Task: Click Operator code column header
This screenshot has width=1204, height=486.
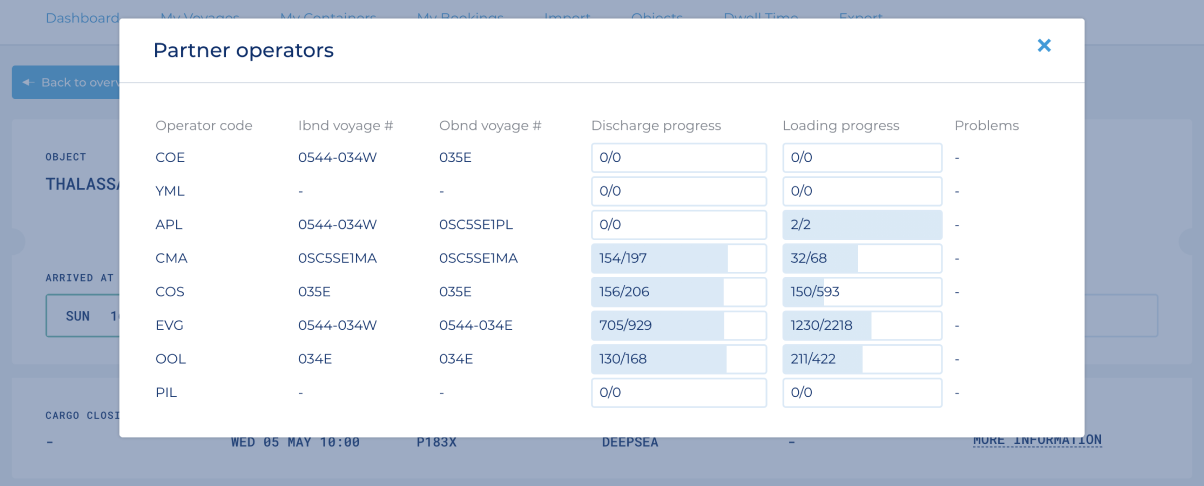Action: [204, 126]
